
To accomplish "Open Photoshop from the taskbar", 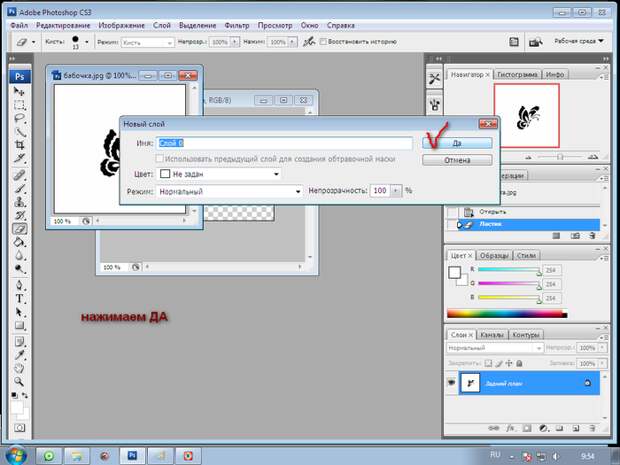I will (132, 456).
